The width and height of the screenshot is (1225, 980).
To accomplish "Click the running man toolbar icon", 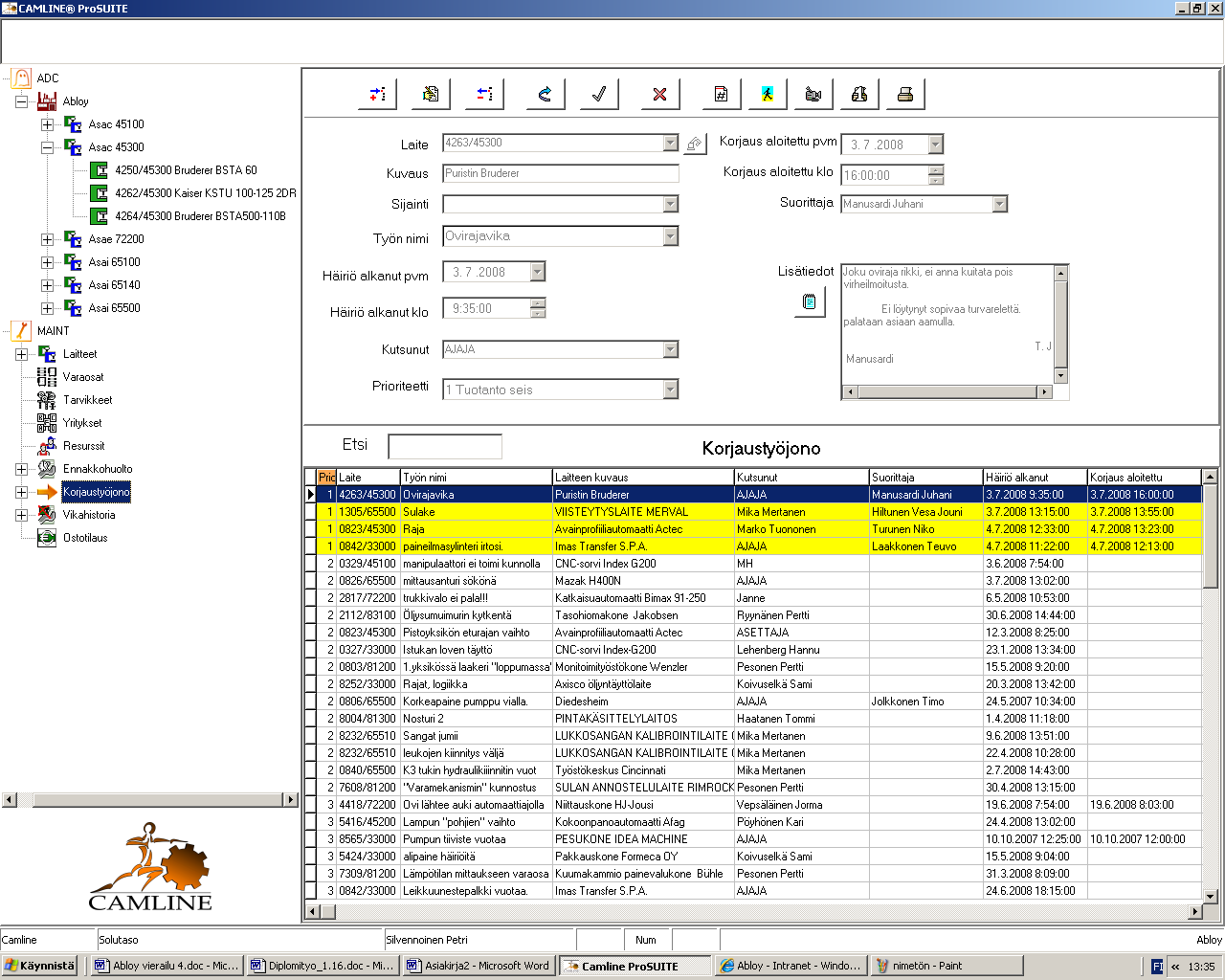I will tap(768, 94).
